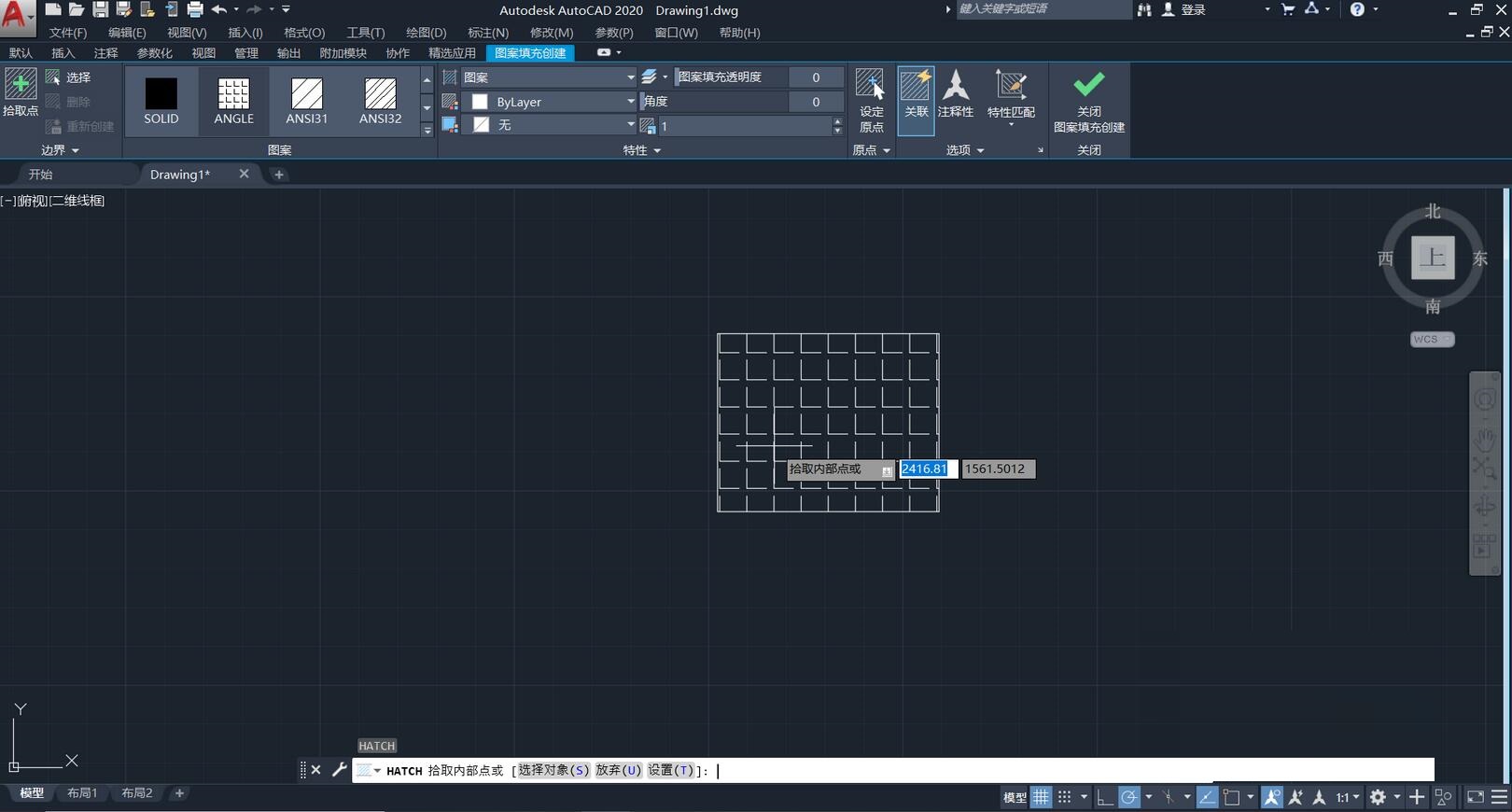Click the workspace switching gear icon
Screen dimensions: 1512x812
click(1378, 797)
